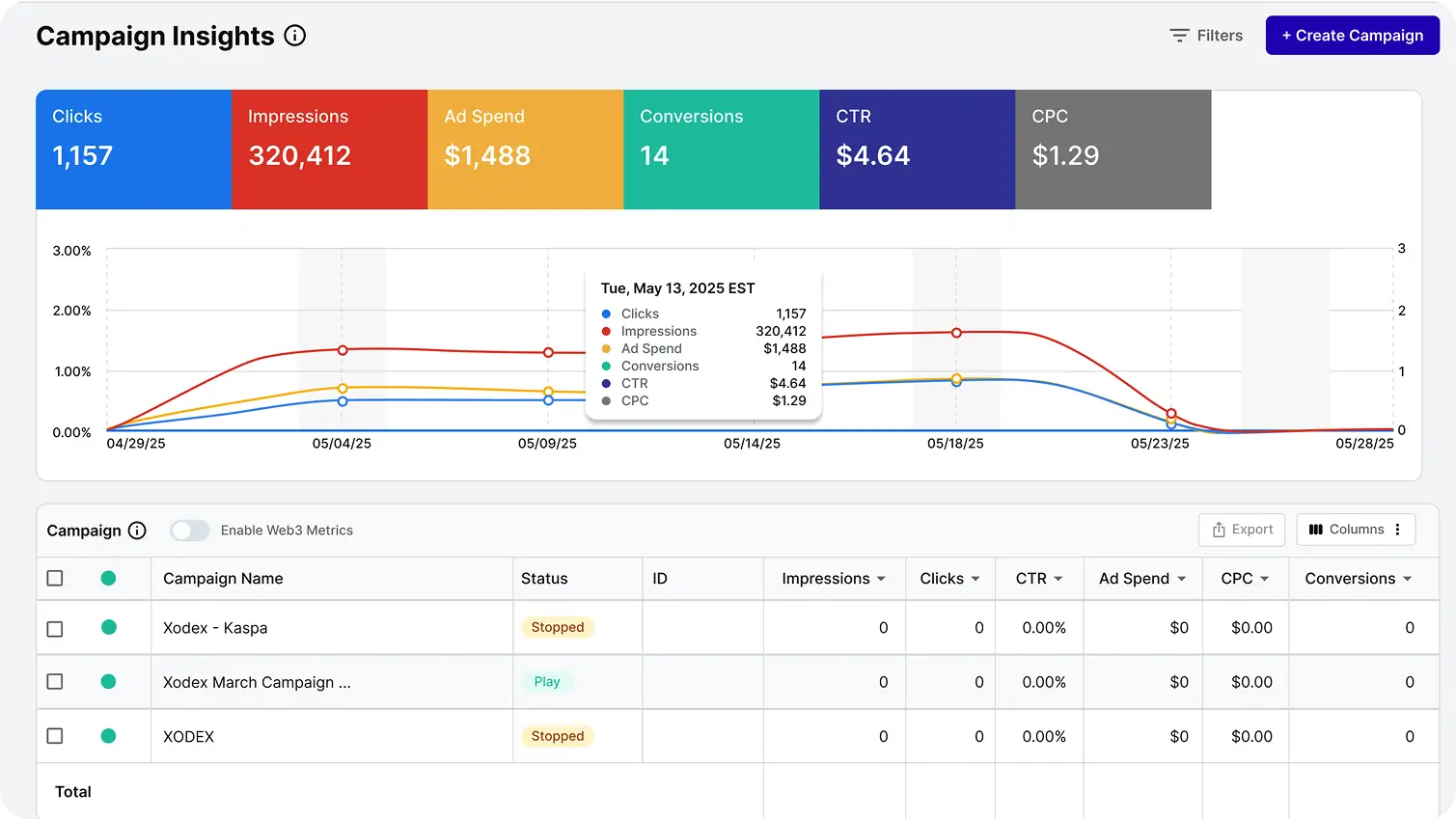Sort by Impressions column dropdown
1456x819 pixels.
881,579
